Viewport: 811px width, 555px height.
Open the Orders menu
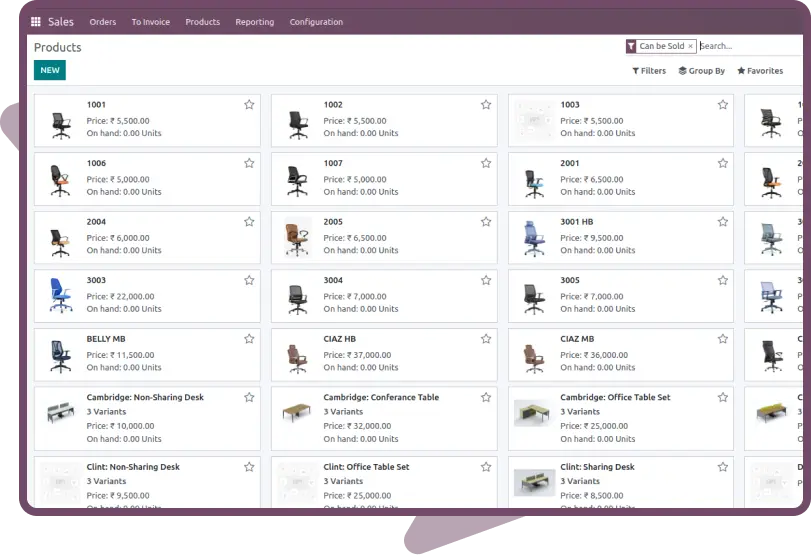(103, 22)
